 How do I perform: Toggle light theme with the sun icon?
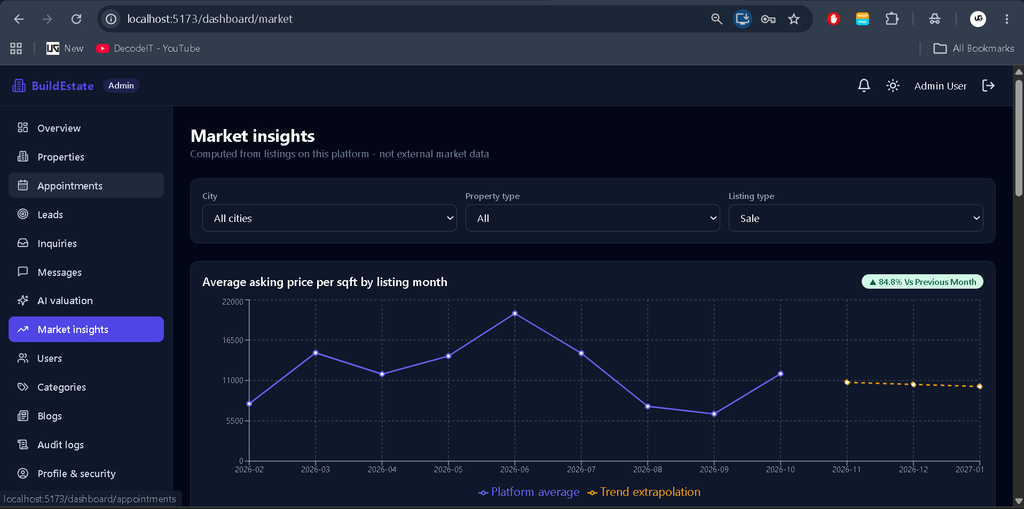(x=893, y=86)
